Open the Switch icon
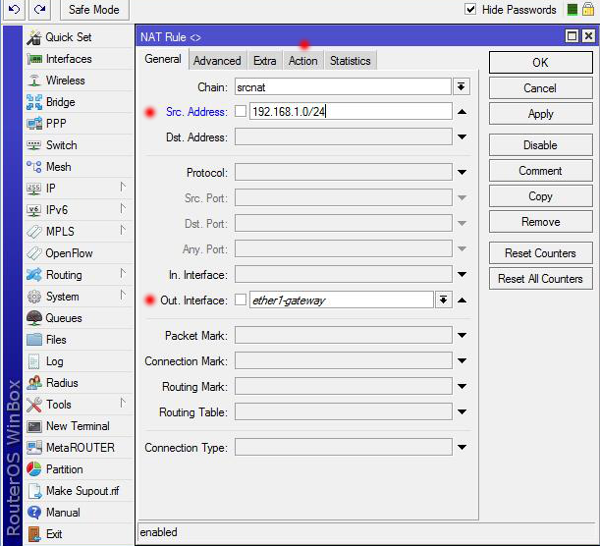This screenshot has height=546, width=600. [34, 145]
